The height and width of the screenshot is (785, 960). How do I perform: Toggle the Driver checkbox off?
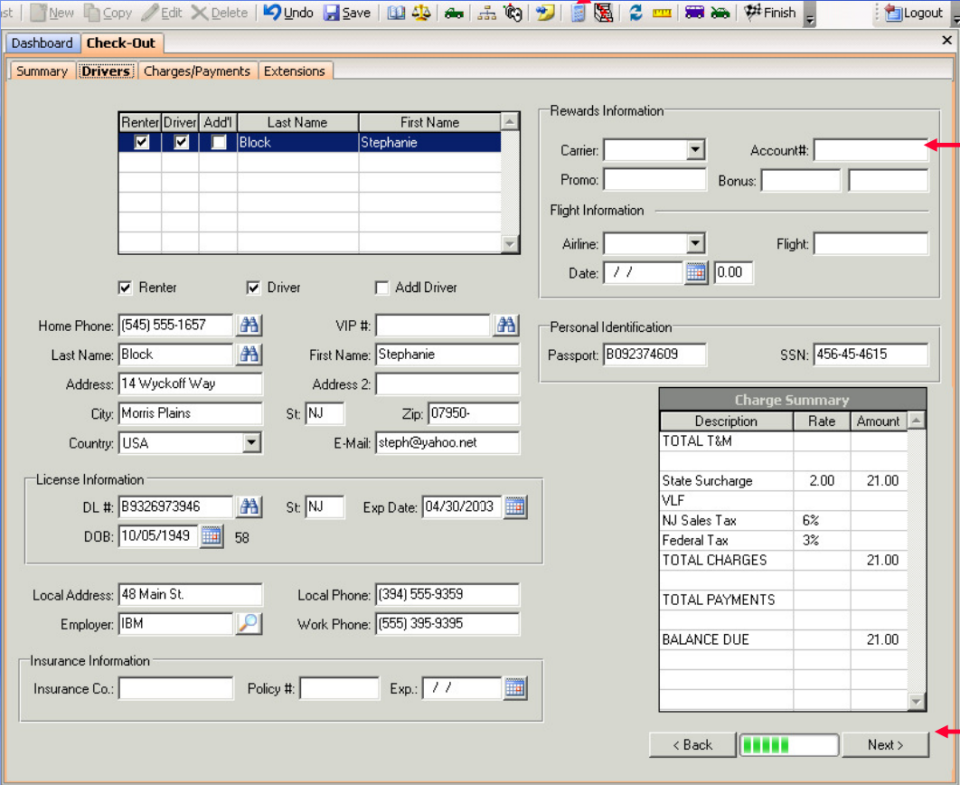pyautogui.click(x=254, y=287)
